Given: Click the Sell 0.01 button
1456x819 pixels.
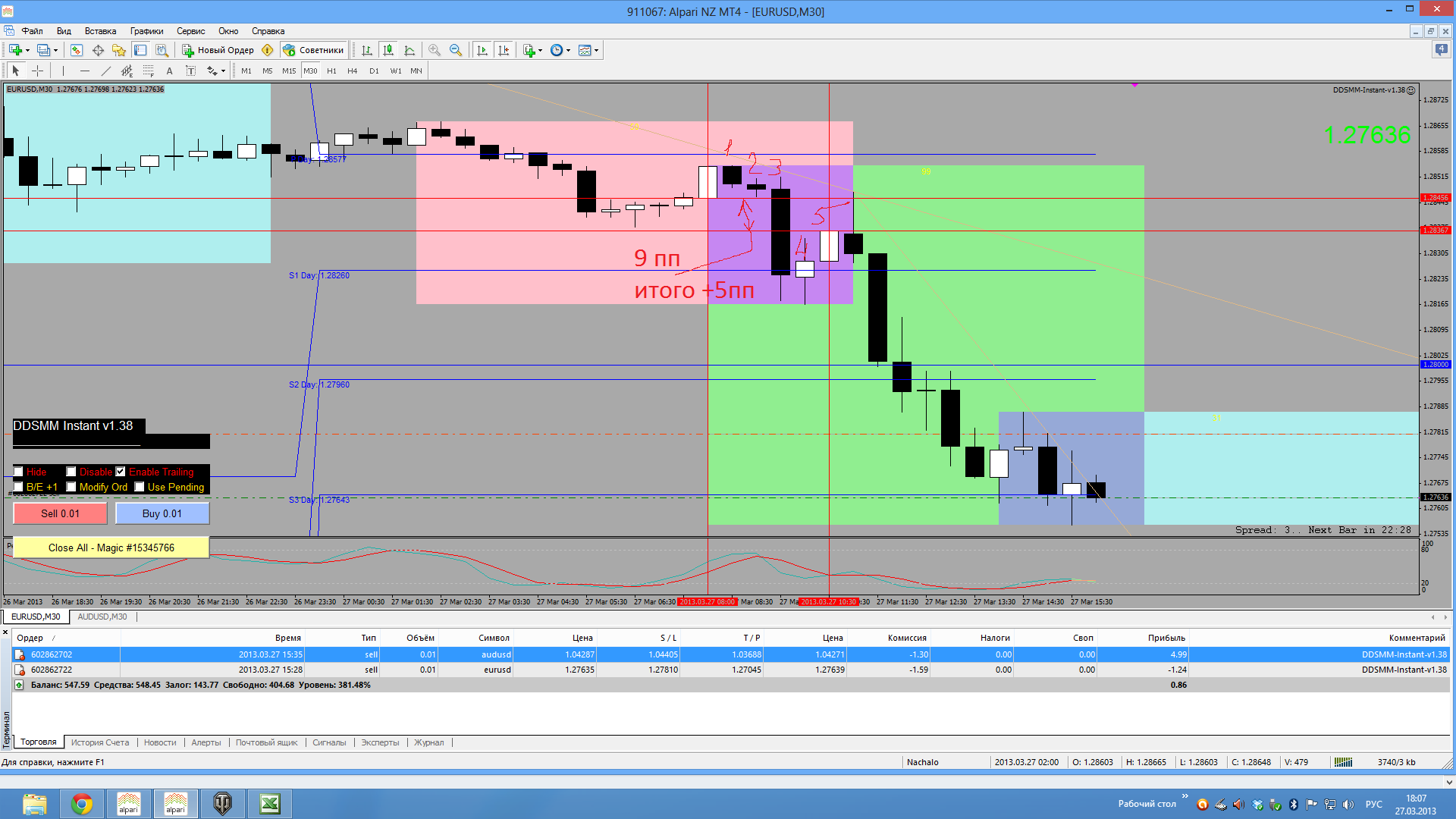Looking at the screenshot, I should (60, 513).
